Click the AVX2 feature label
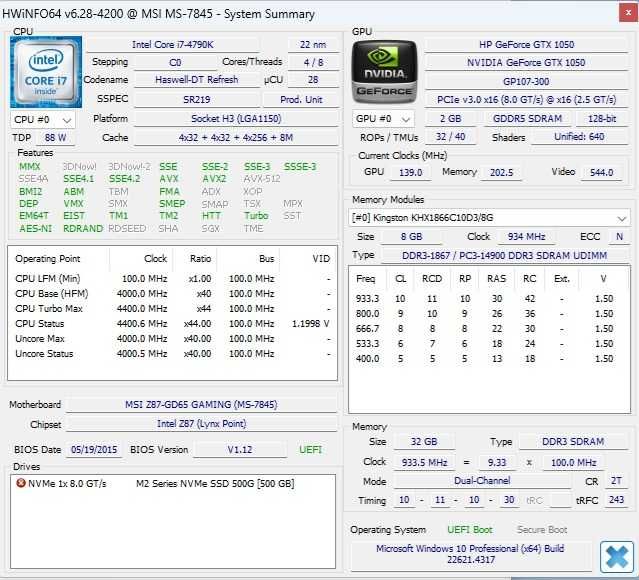The width and height of the screenshot is (639, 580). click(x=214, y=179)
